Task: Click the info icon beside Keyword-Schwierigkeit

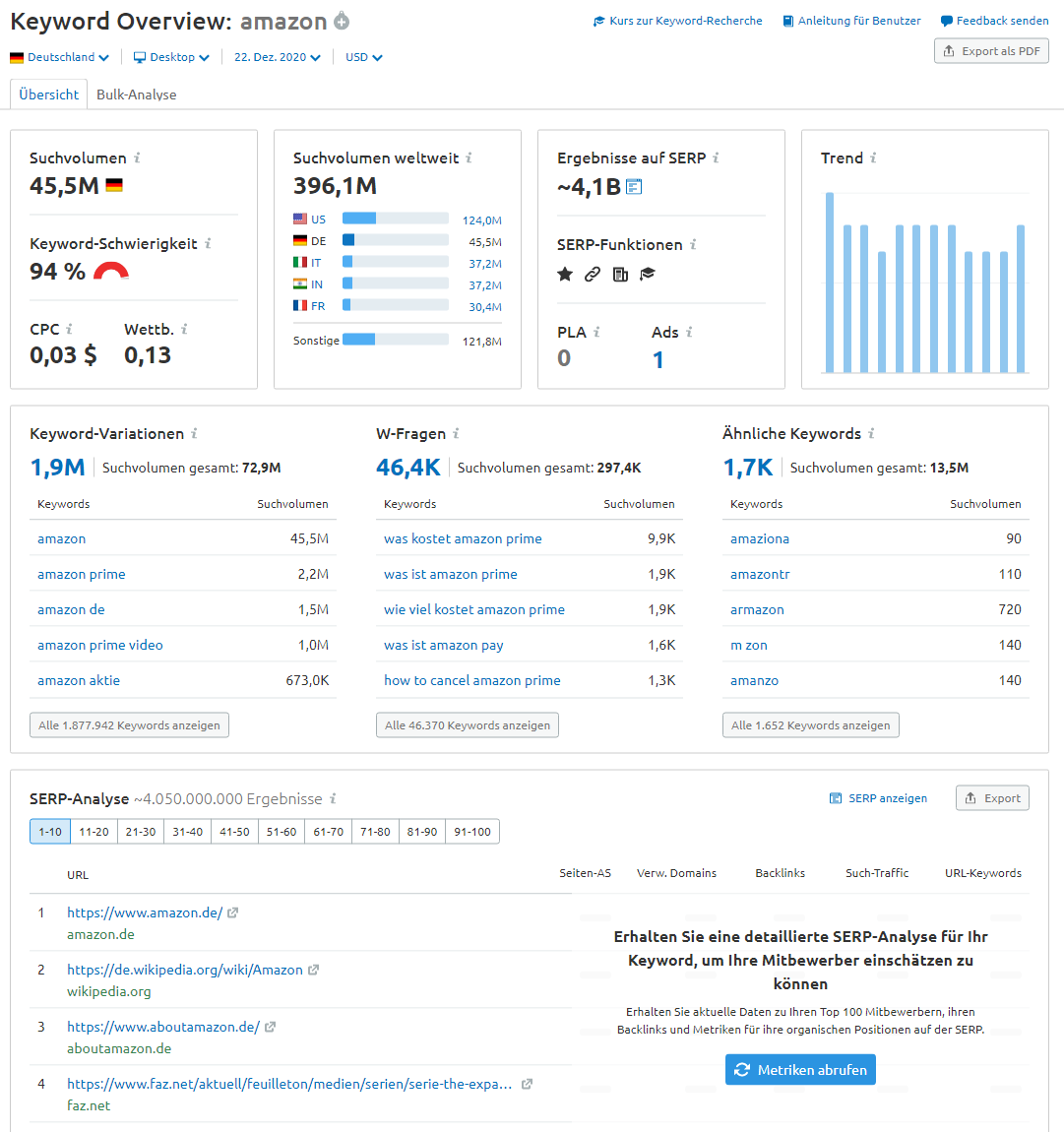Action: pyautogui.click(x=208, y=243)
